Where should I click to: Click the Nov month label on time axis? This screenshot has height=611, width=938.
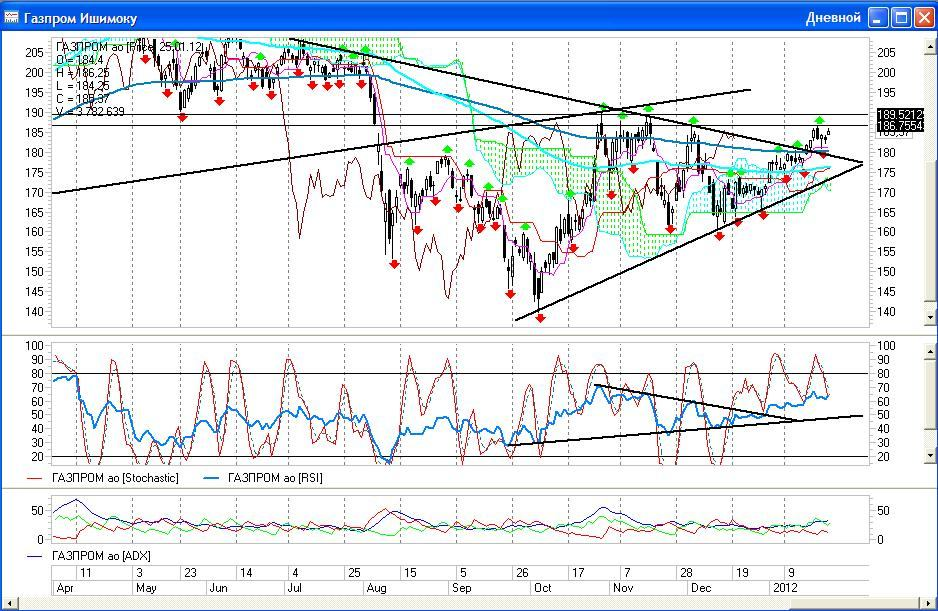[x=623, y=588]
